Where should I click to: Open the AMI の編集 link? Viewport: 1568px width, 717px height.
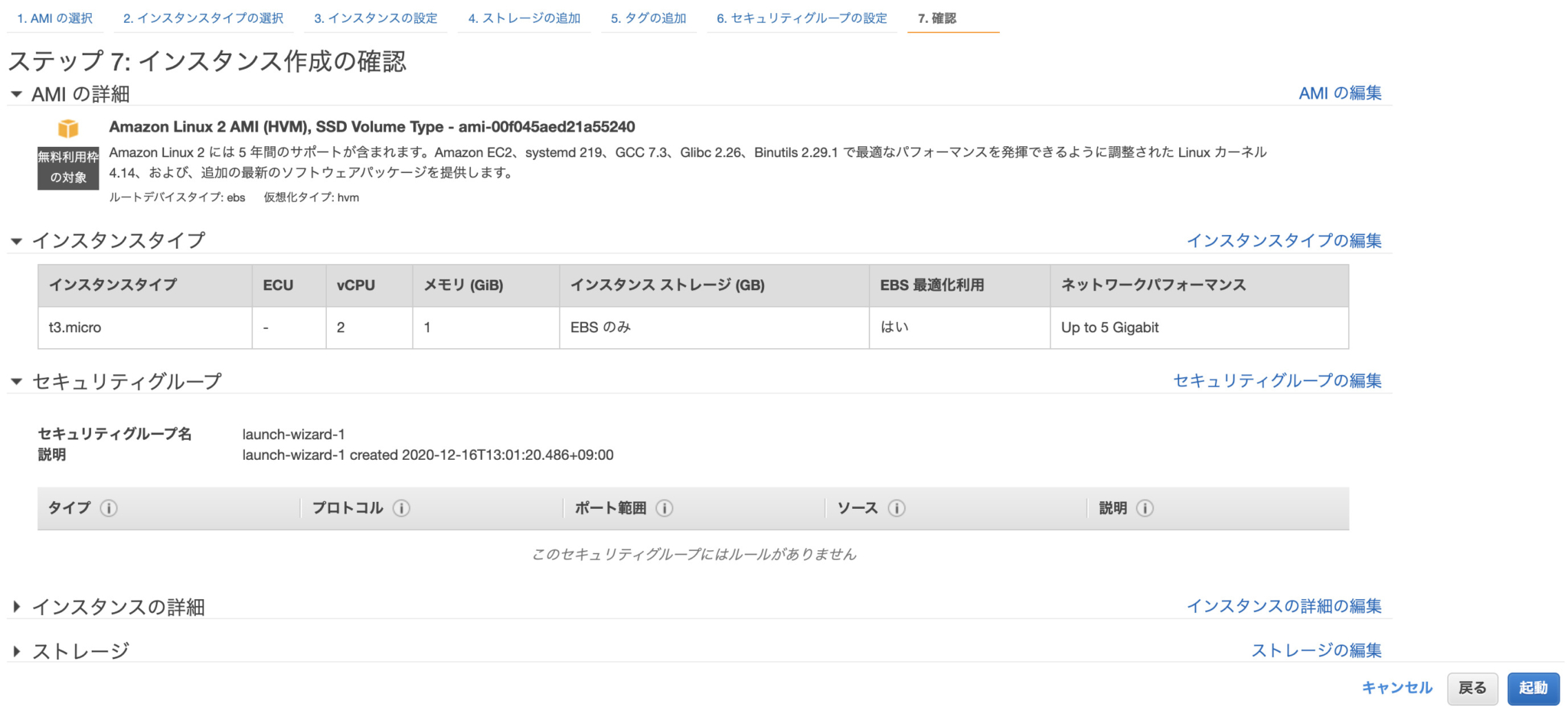click(1340, 93)
